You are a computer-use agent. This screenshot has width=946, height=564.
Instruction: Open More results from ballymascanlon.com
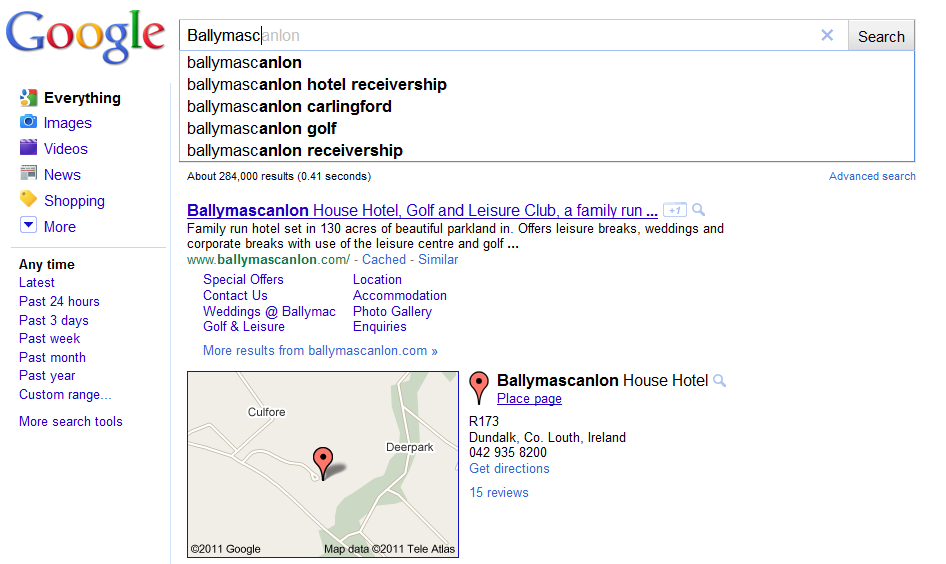coord(320,350)
